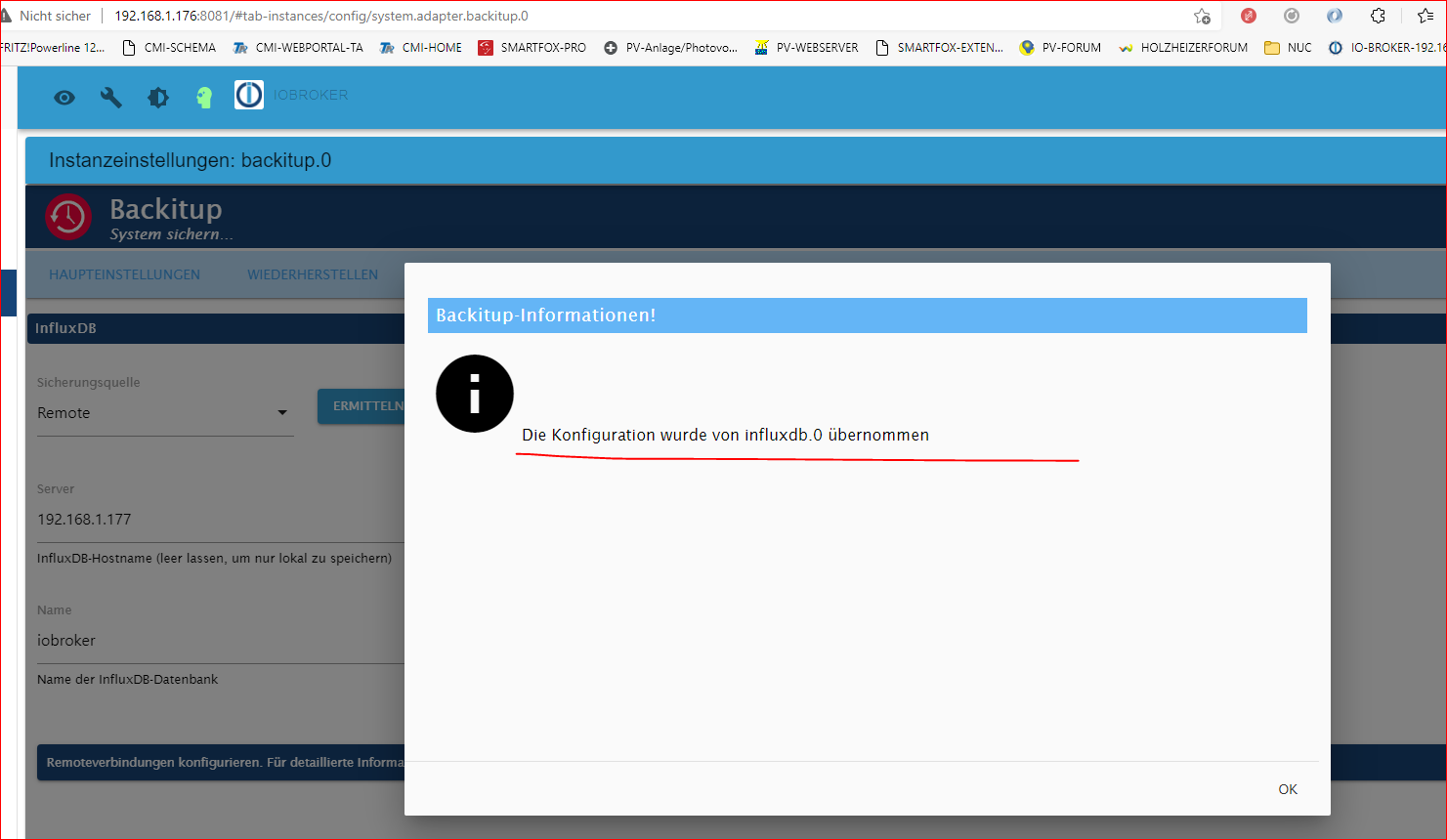
Task: Open the CMI-SCHEMA bookmark
Action: (x=169, y=47)
